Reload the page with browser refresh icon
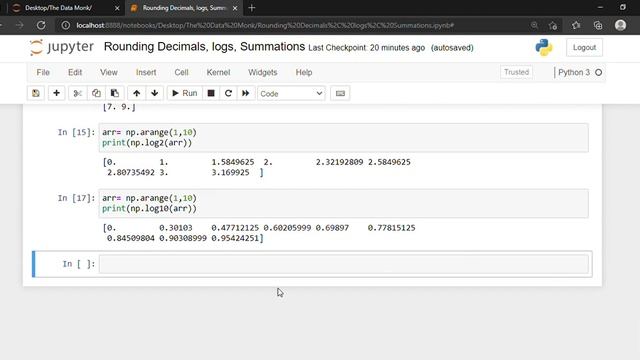The image size is (640, 360). point(41,25)
